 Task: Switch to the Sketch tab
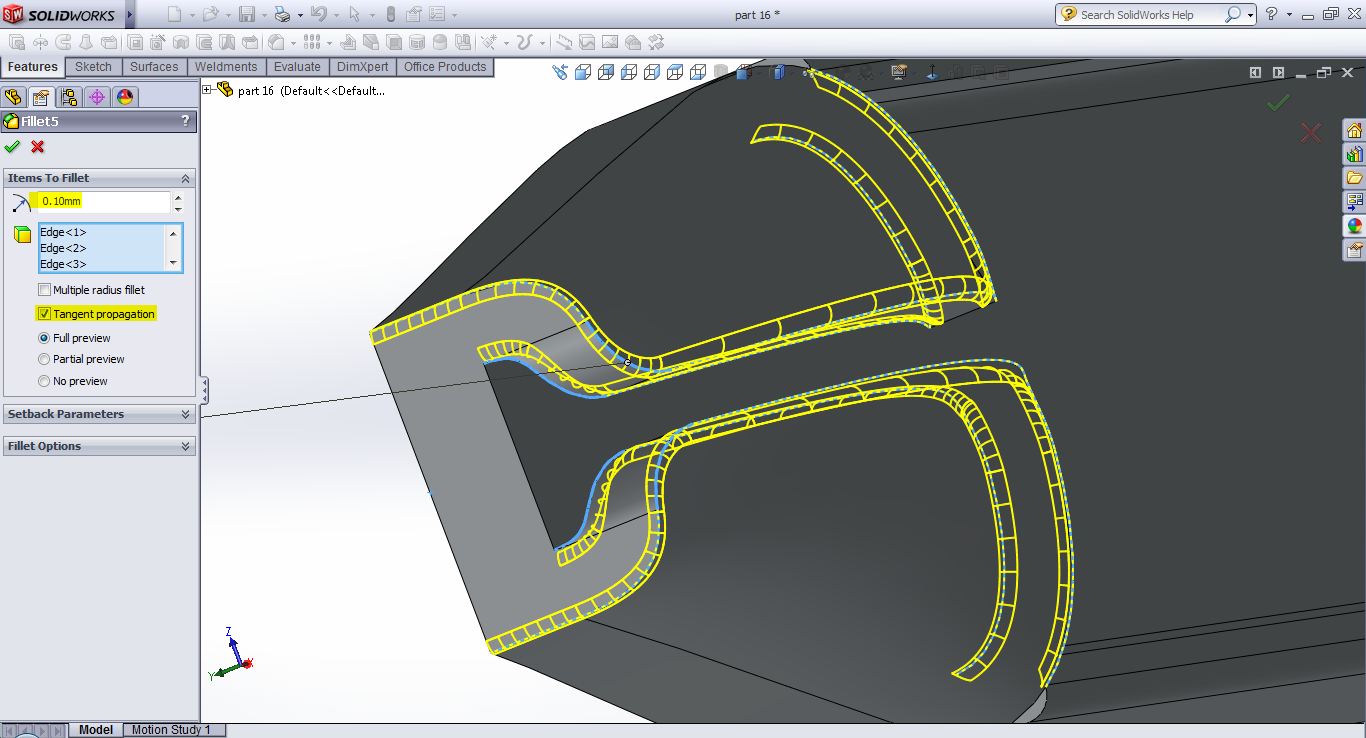pyautogui.click(x=93, y=67)
